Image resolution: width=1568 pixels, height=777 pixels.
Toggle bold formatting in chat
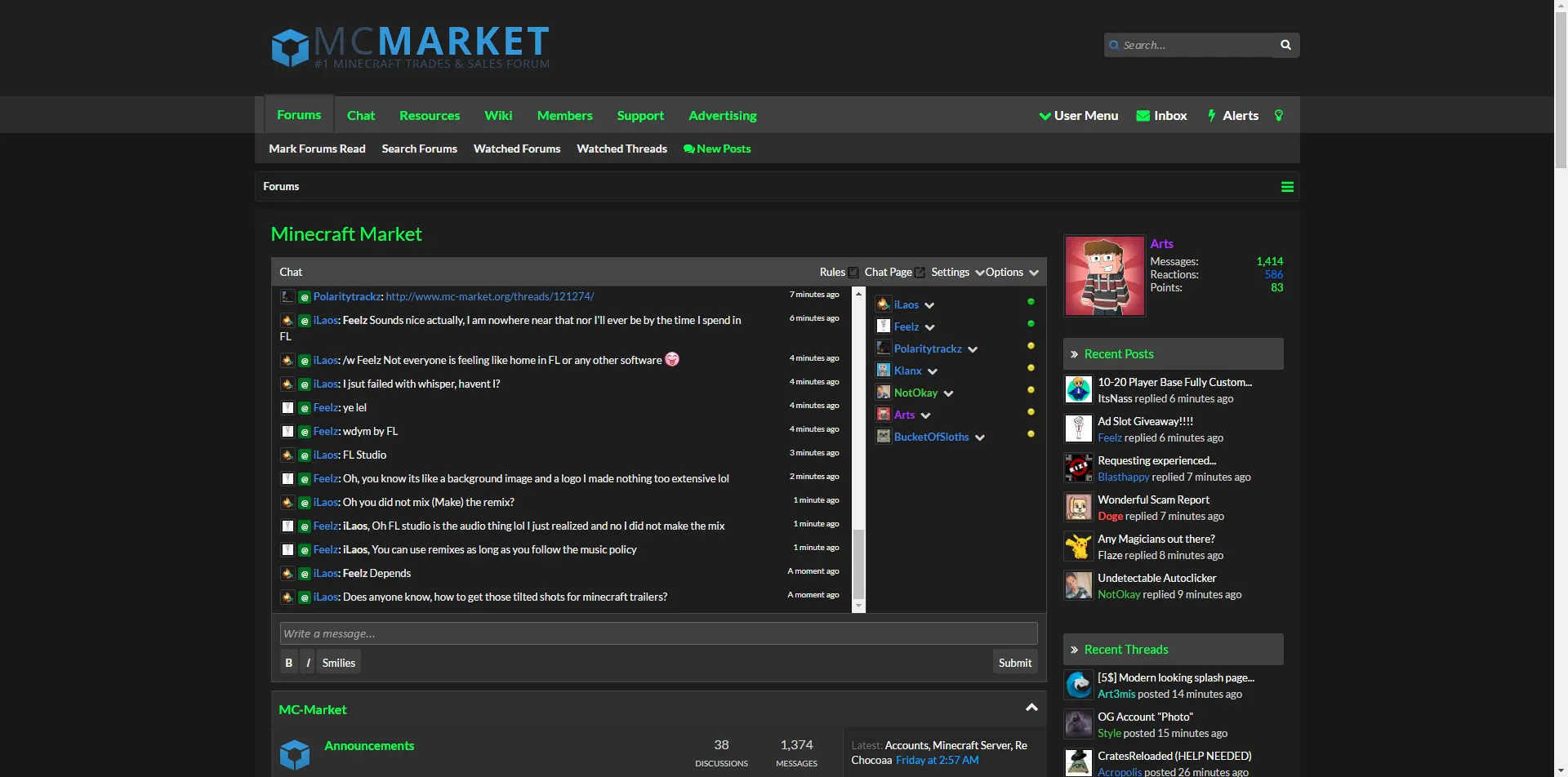289,663
